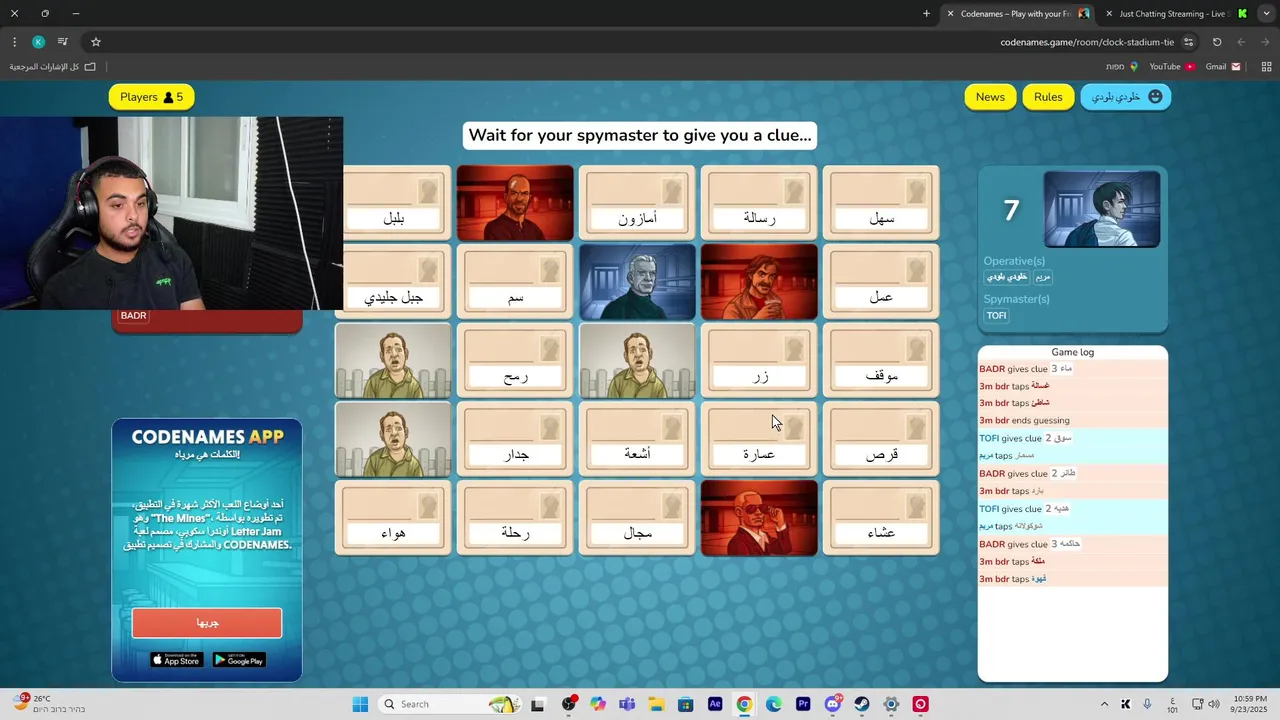Open the game Rules

(1048, 97)
